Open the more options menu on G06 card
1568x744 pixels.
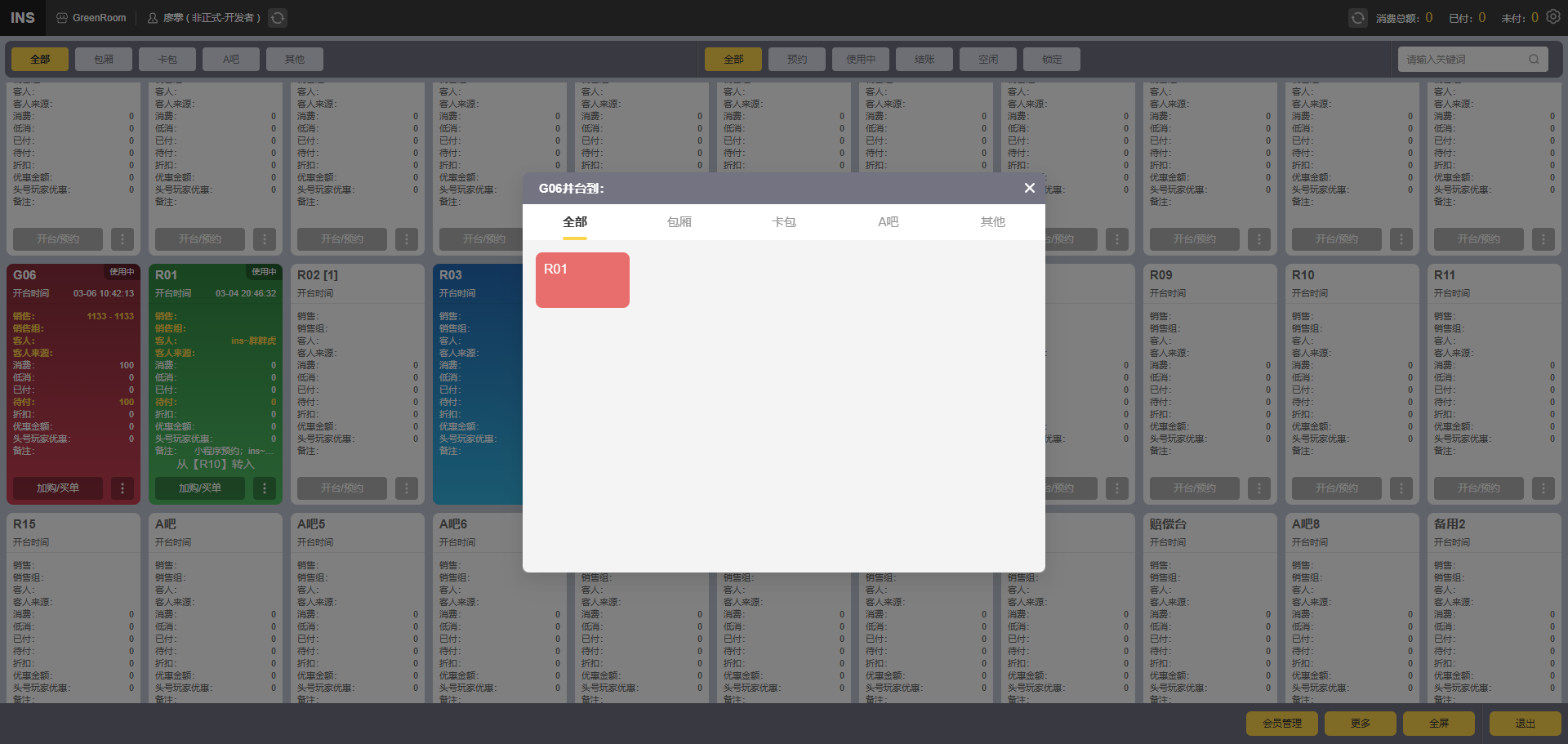(122, 488)
